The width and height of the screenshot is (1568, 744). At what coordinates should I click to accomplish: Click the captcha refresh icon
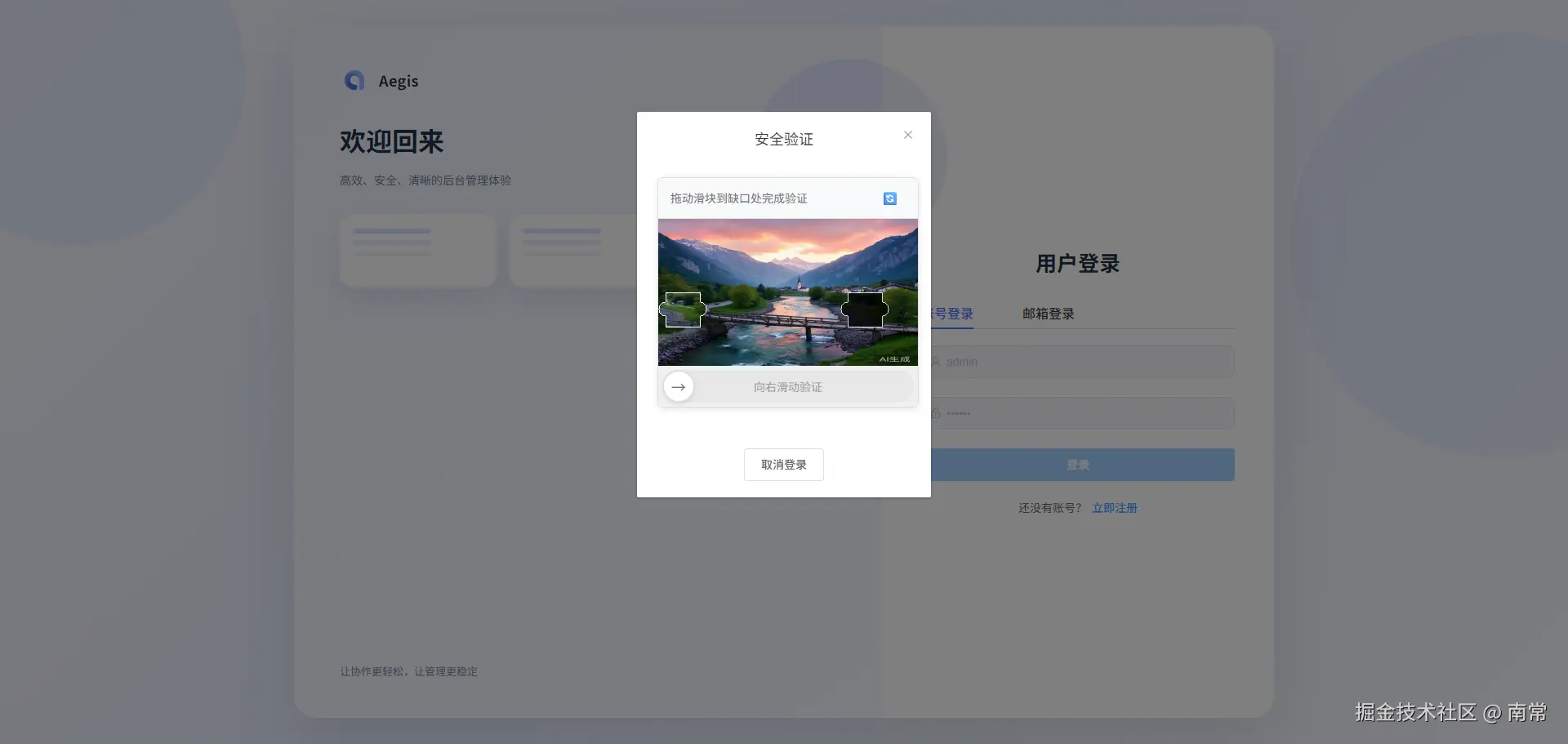point(890,198)
